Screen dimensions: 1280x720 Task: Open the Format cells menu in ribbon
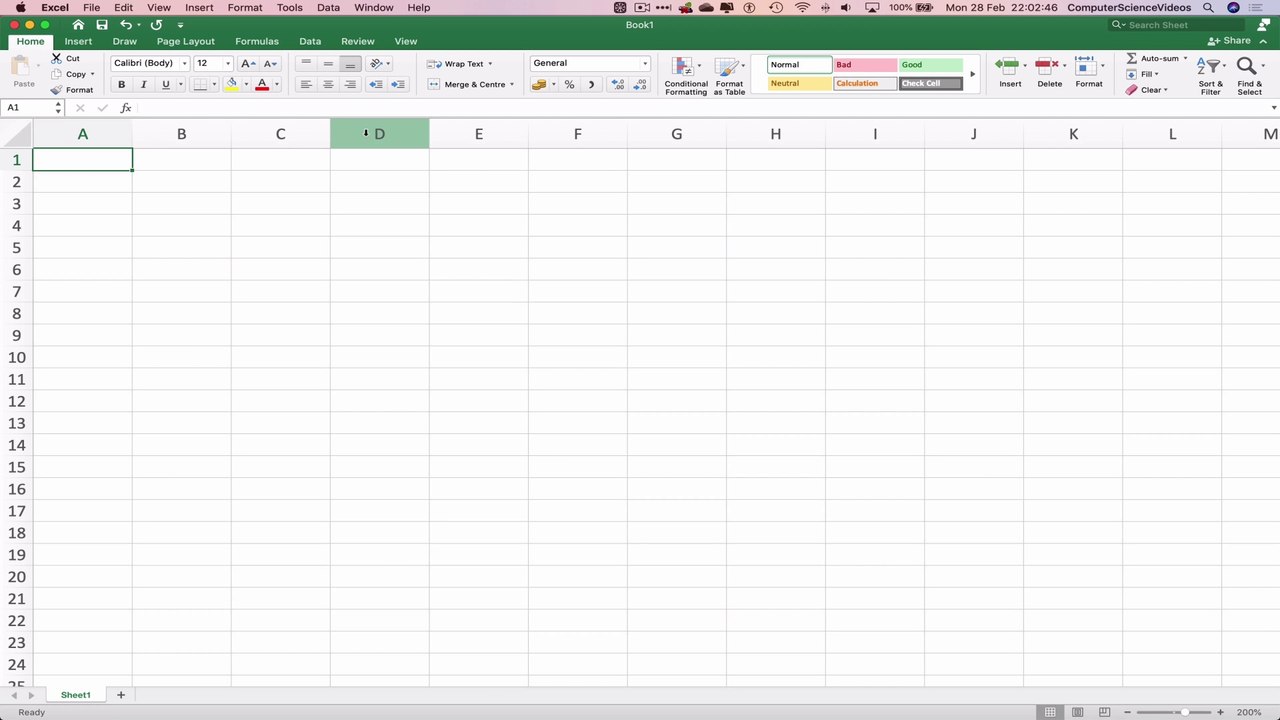pos(1089,72)
